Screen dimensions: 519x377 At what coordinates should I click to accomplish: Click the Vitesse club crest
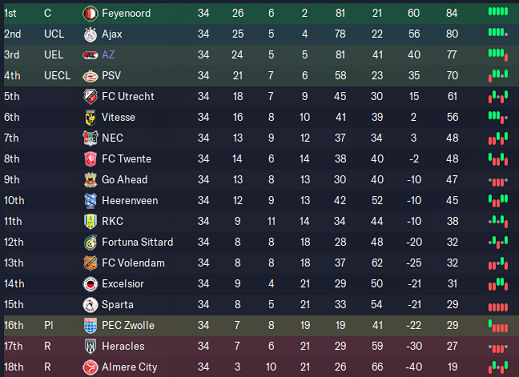tap(90, 118)
